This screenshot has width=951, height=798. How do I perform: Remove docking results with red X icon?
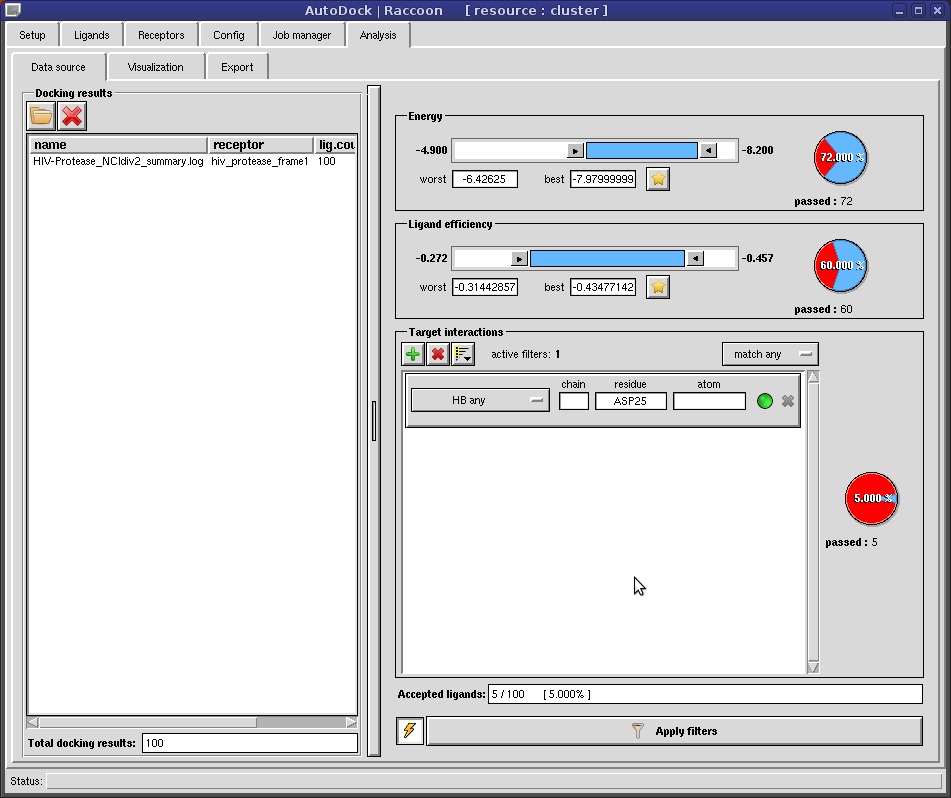tap(72, 116)
